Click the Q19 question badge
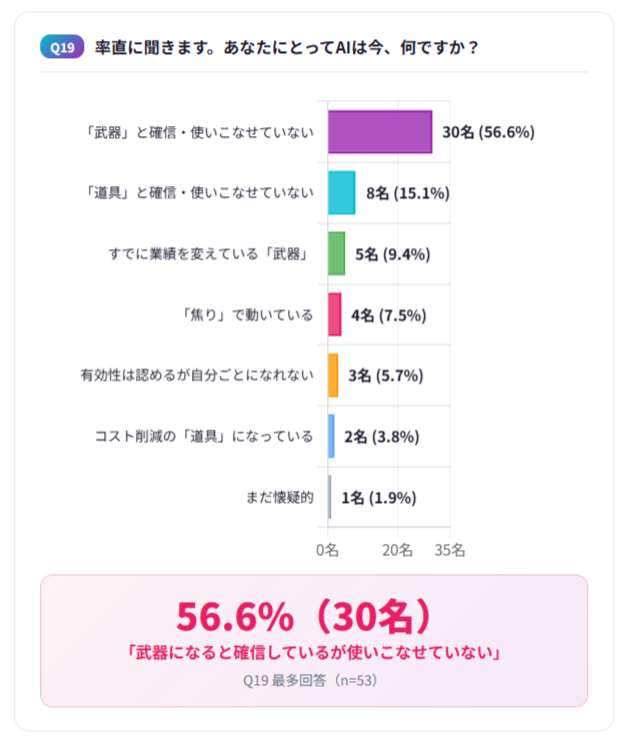Viewport: 631px width, 742px height. (x=62, y=47)
